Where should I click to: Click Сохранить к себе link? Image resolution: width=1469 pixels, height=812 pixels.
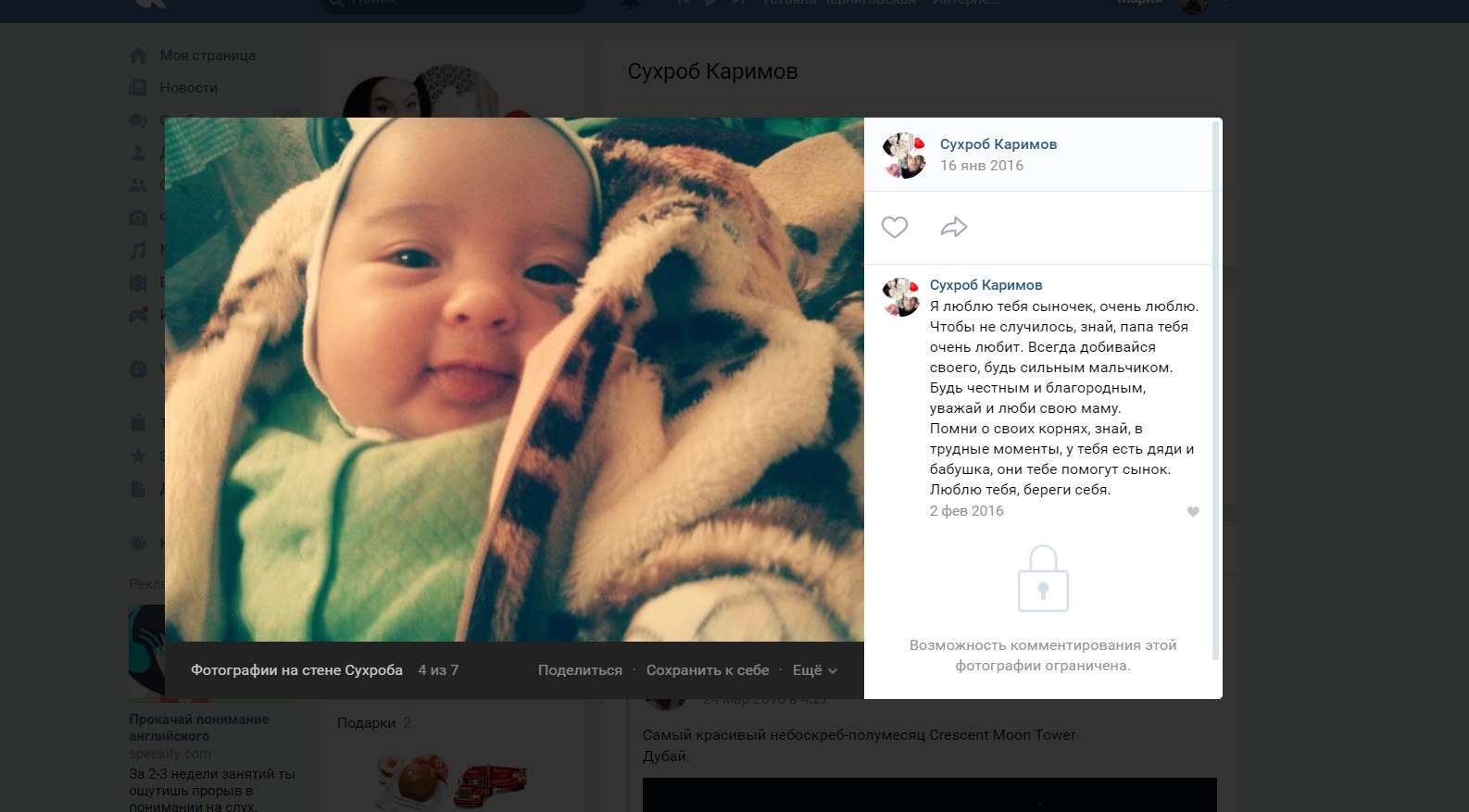(708, 670)
